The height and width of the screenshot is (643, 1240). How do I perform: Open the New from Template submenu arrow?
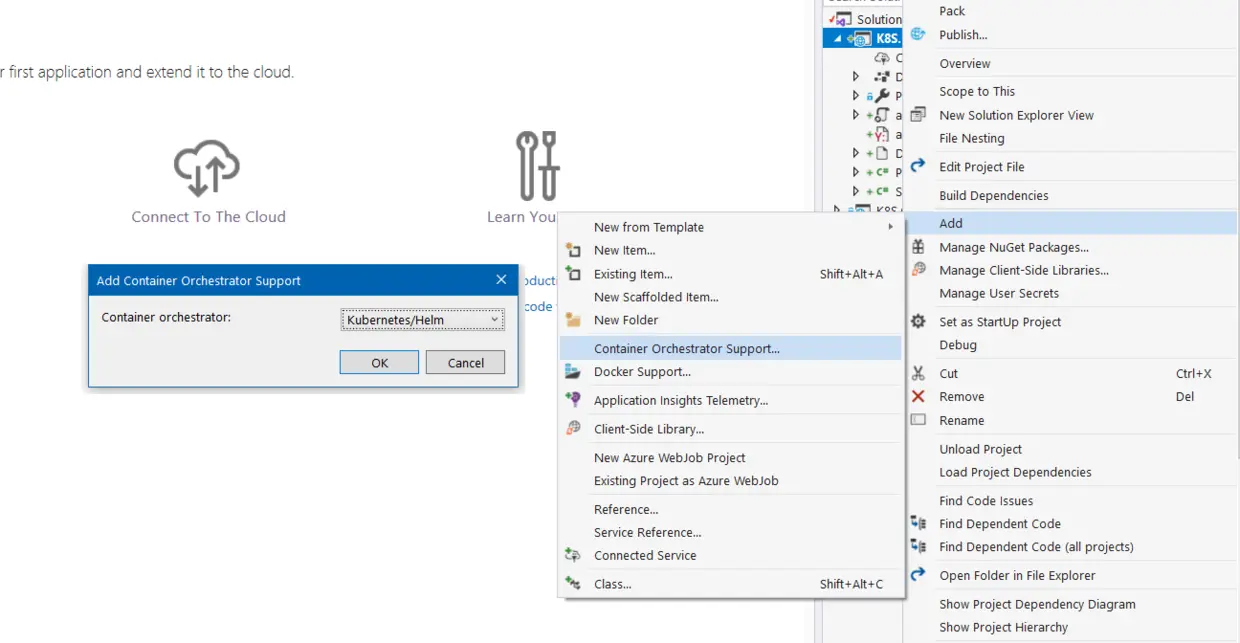pyautogui.click(x=890, y=227)
